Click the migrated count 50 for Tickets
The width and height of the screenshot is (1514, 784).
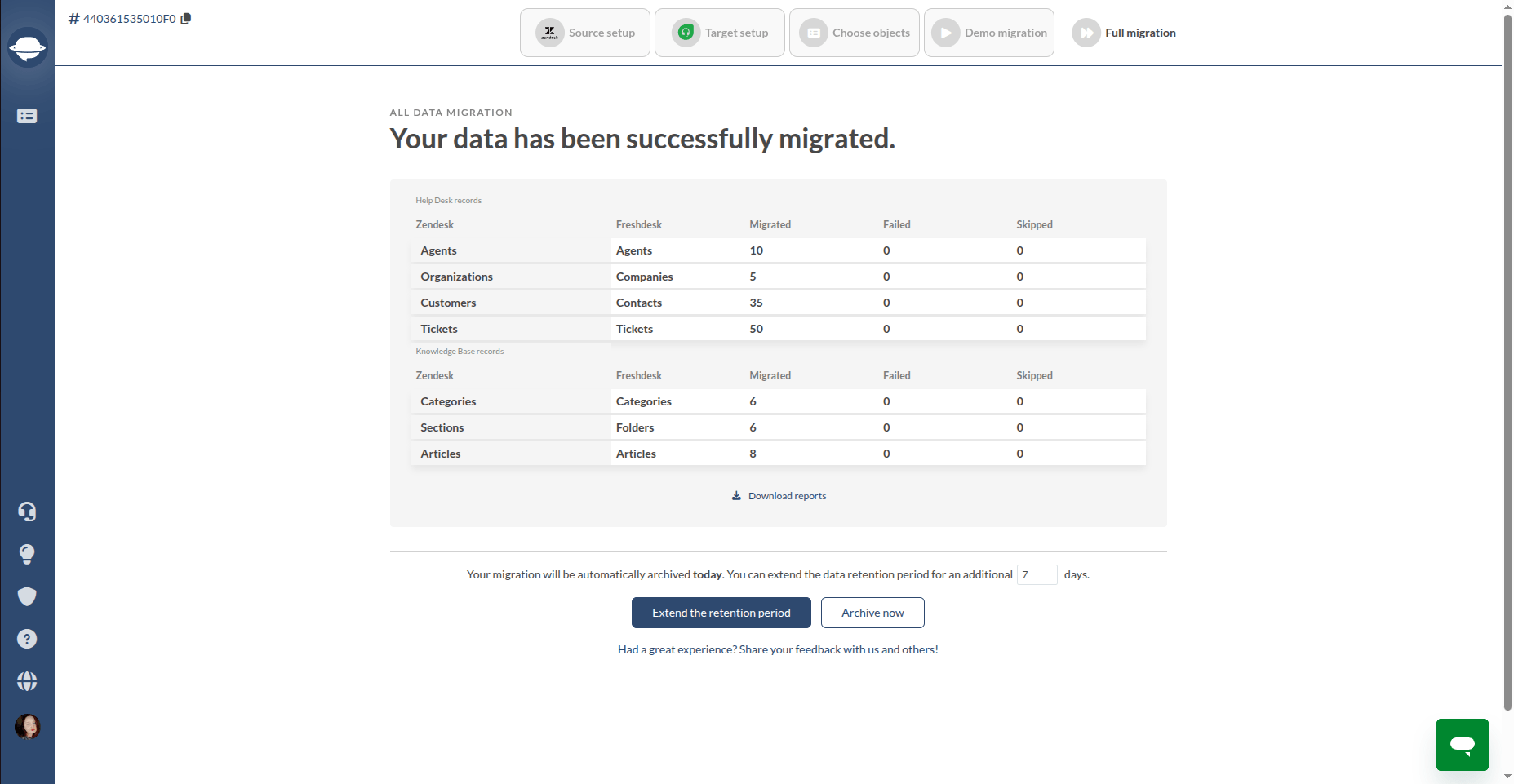click(757, 329)
